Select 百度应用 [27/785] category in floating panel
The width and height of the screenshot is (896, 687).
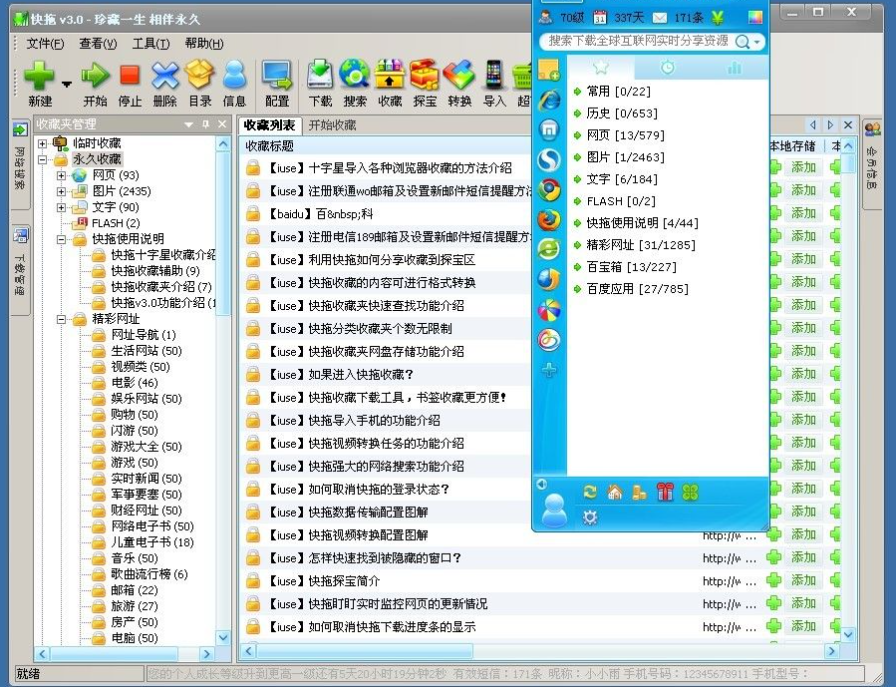637,289
